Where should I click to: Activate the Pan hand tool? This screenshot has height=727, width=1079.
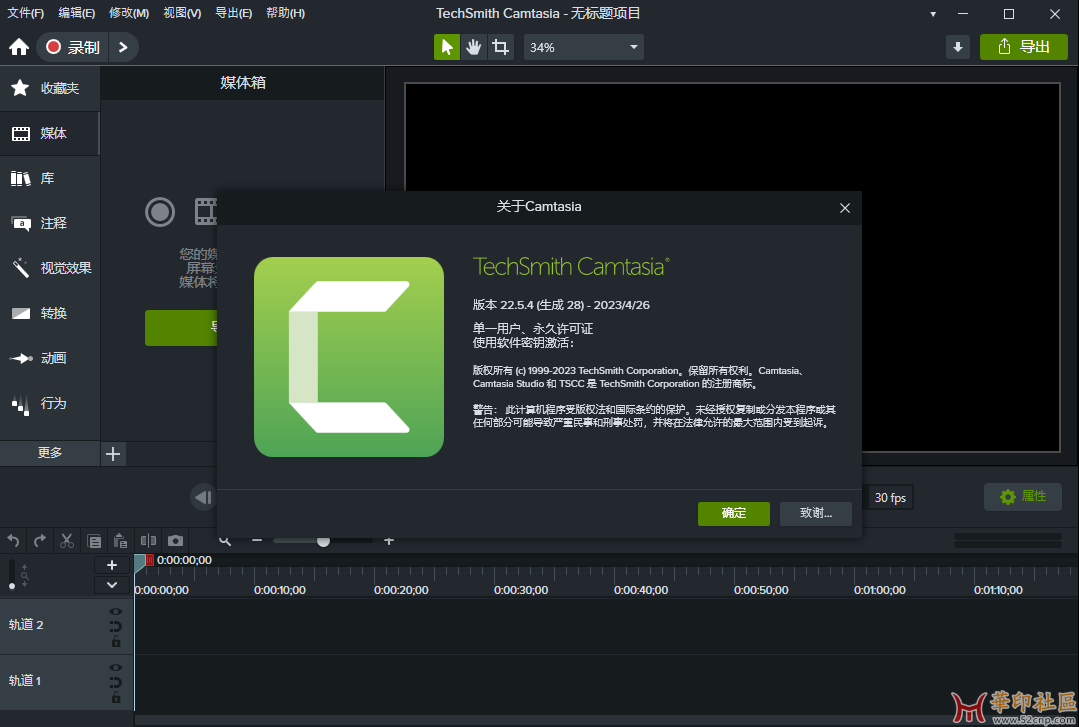(x=473, y=47)
